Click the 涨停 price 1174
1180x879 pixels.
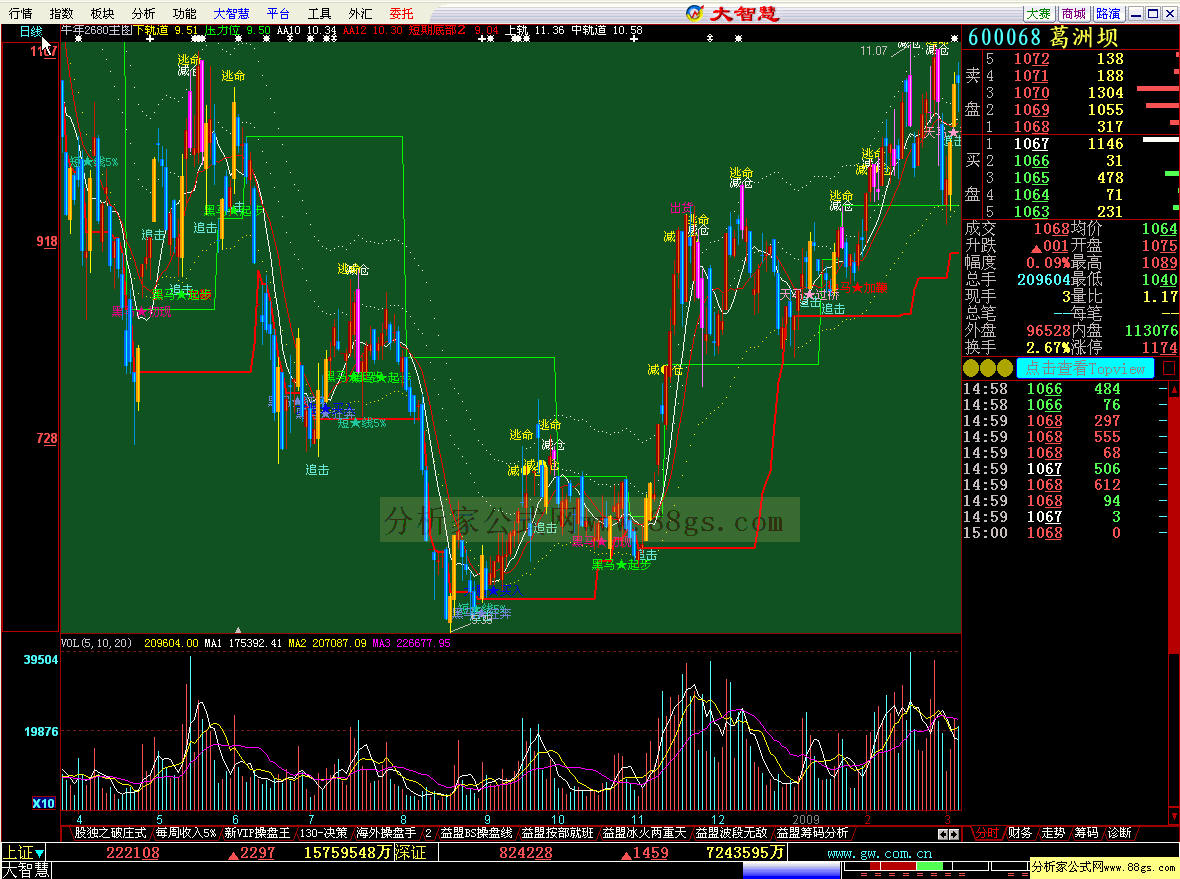pos(1158,348)
